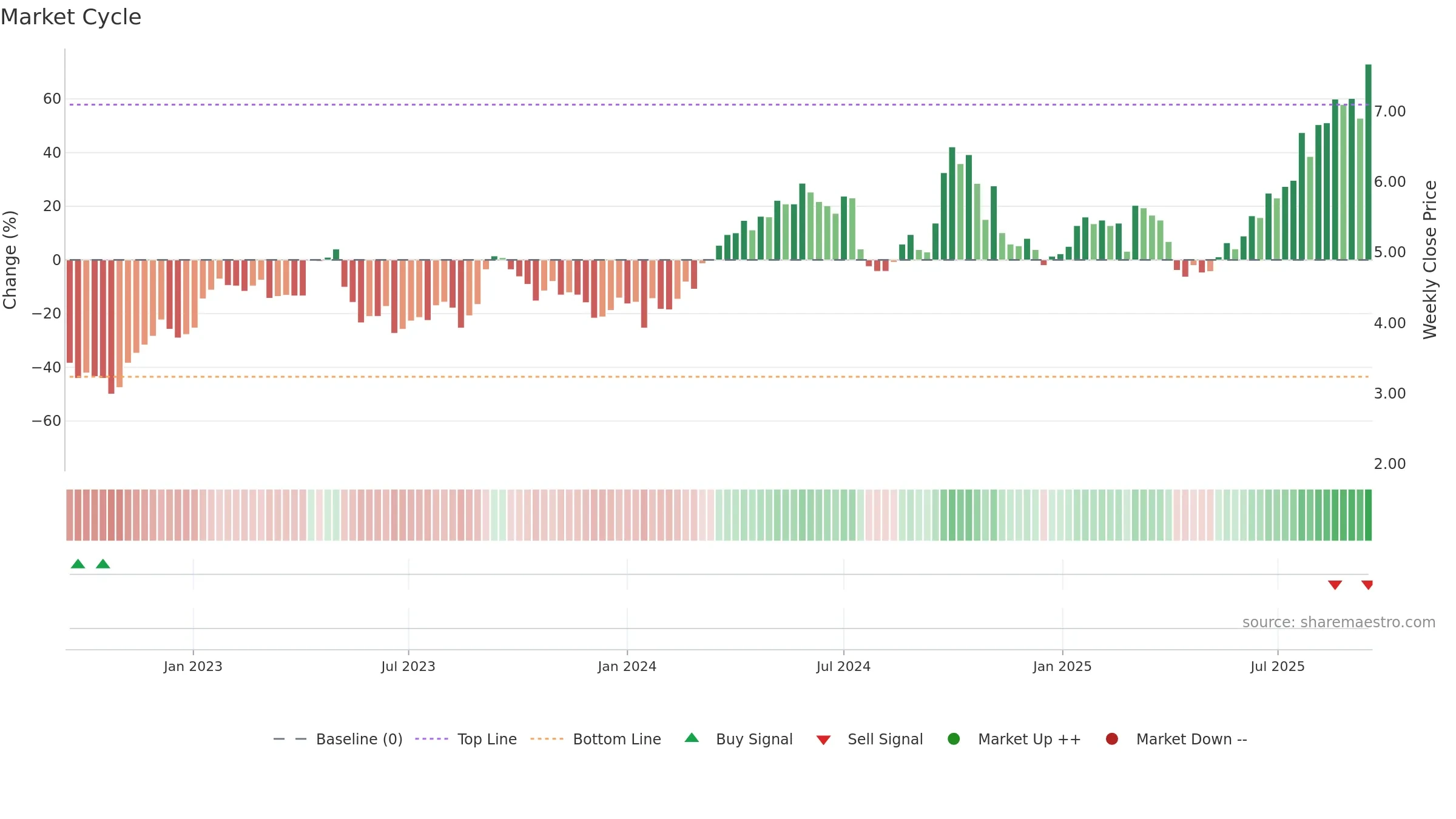Viewport: 1456px width, 819px height.
Task: Click the tallest green bar at the far right
Action: [1368, 162]
